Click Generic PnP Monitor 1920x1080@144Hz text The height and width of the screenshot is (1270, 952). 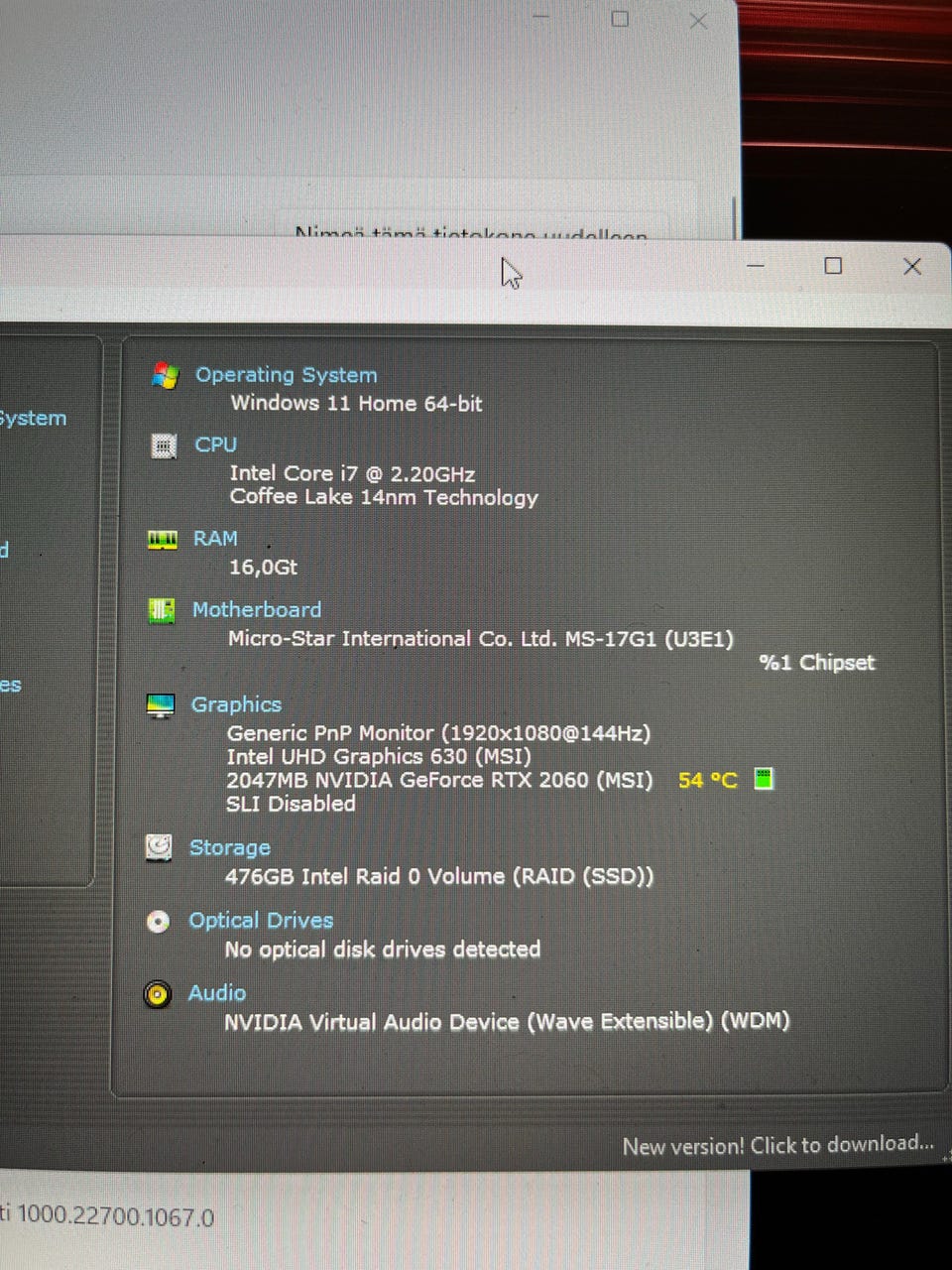[438, 733]
